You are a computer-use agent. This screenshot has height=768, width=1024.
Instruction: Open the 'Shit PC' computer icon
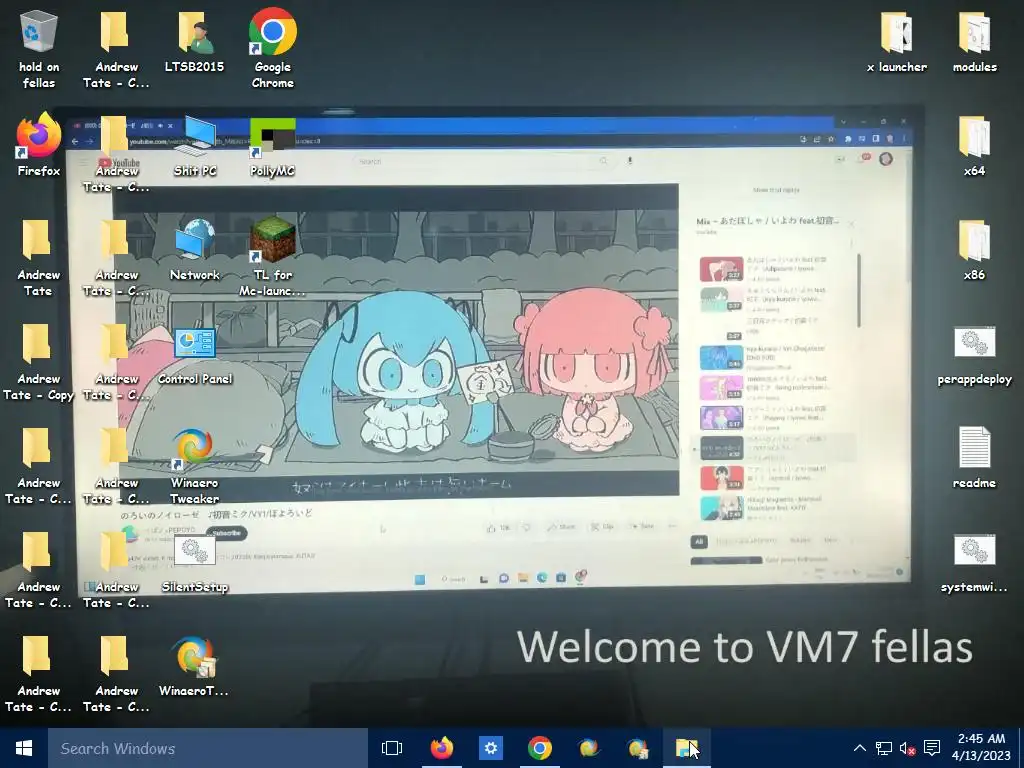pyautogui.click(x=195, y=145)
